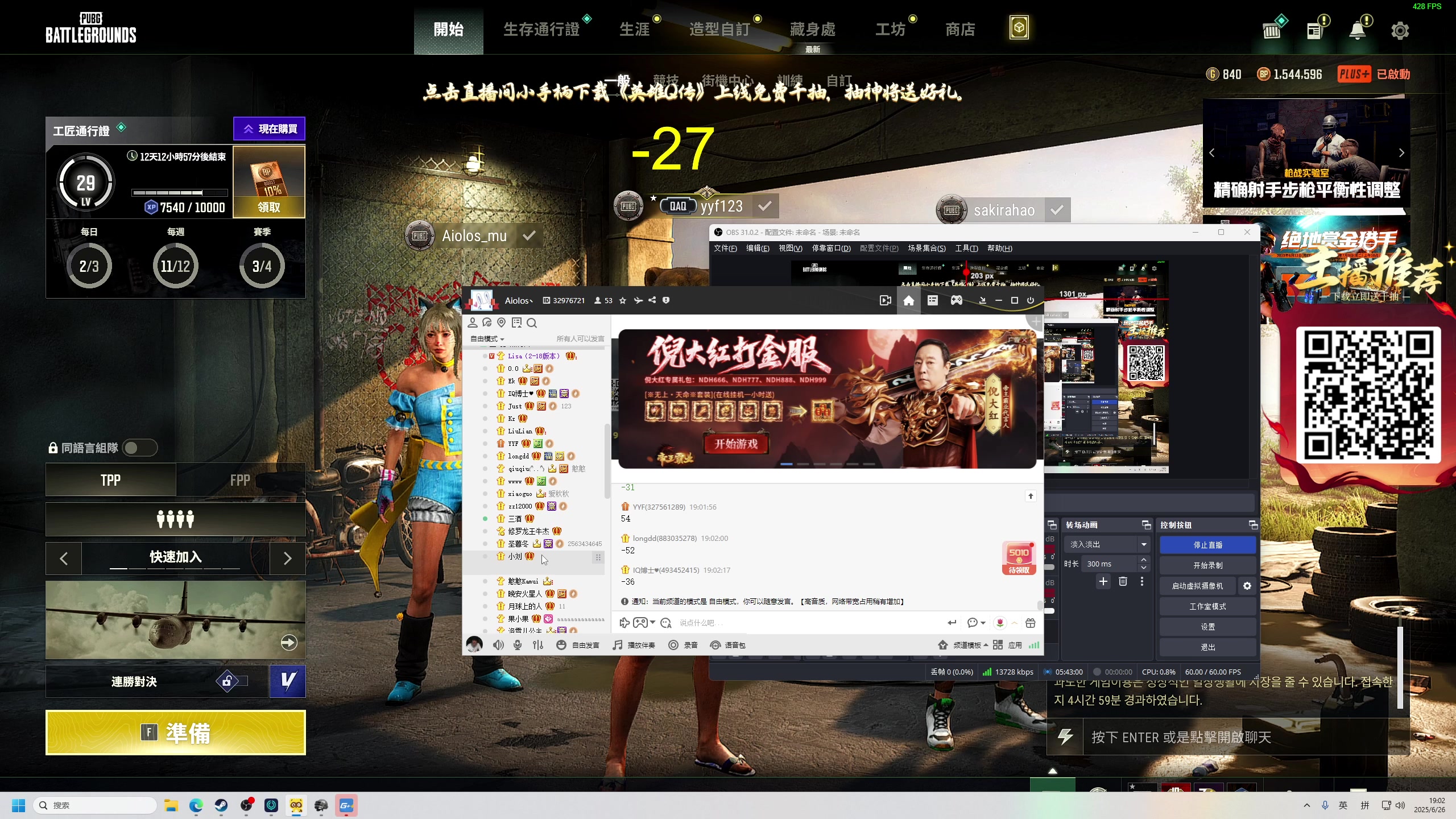
Task: Open 工具(T) menu in OBS
Action: (x=966, y=248)
